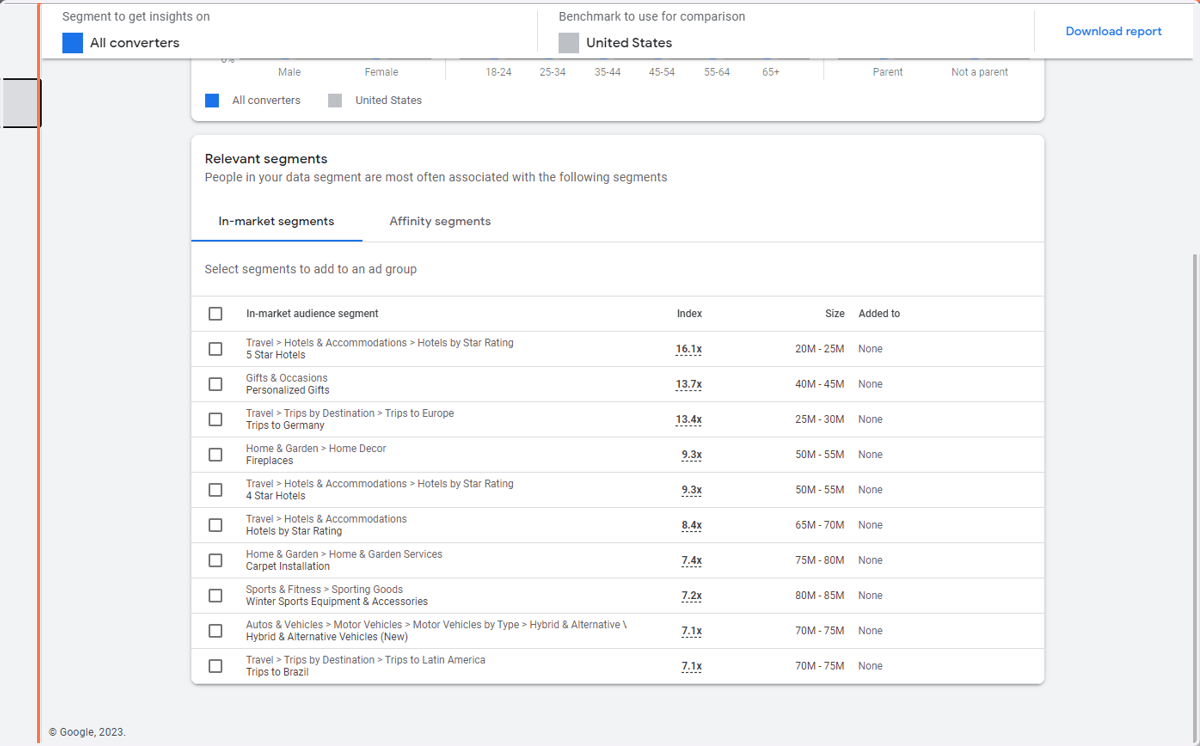
Task: Click None in the 5 Star Hotels row
Action: click(x=870, y=349)
